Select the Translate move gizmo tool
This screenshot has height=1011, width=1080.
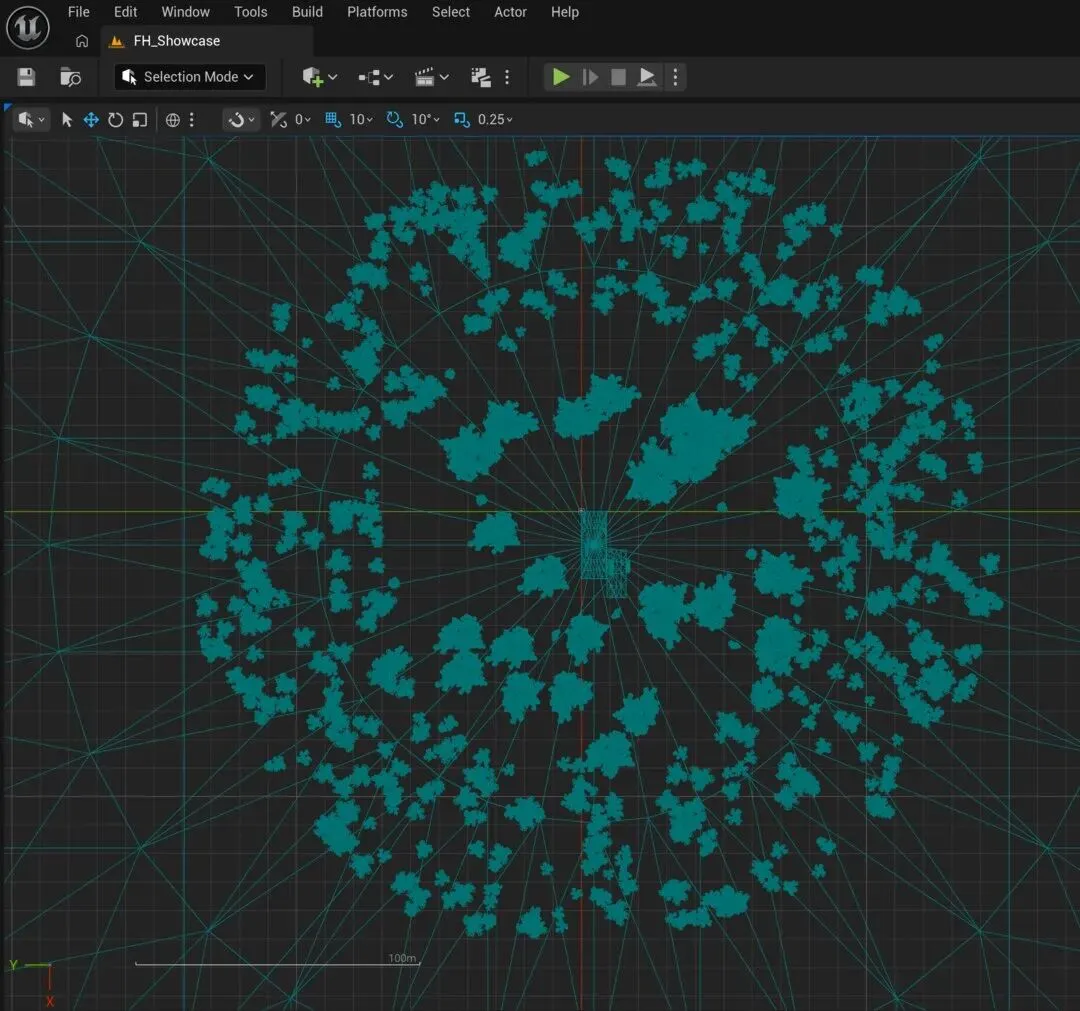(91, 120)
